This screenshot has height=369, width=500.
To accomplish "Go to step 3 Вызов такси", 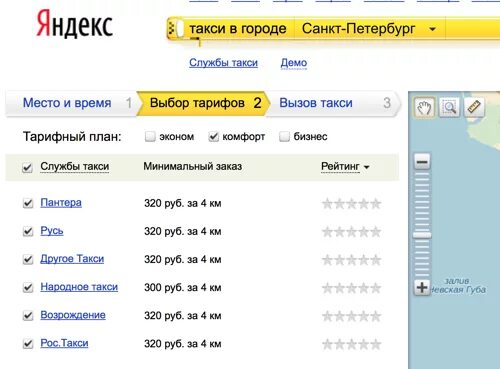I will [333, 103].
